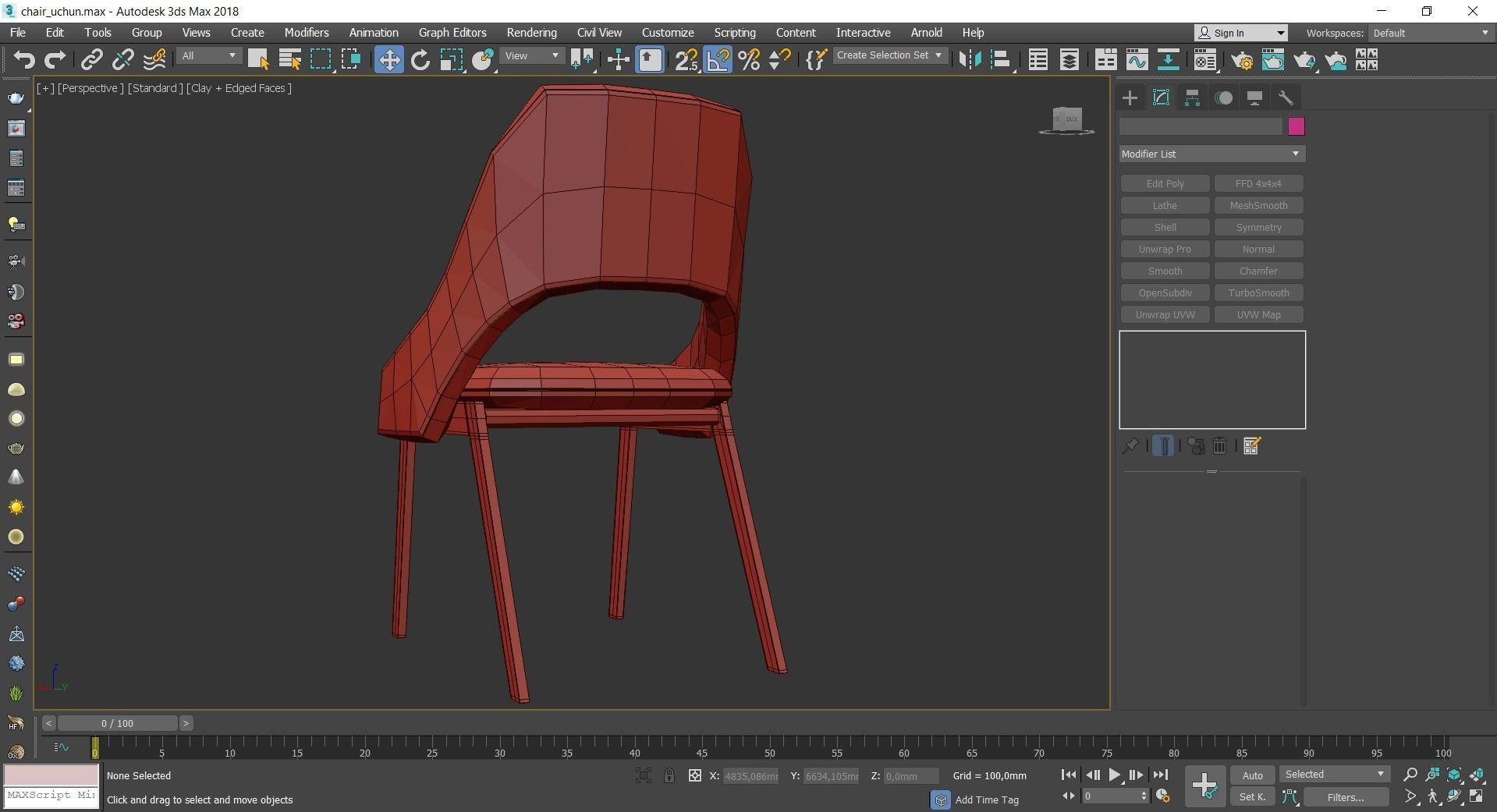Open the Modifiers menu
The height and width of the screenshot is (812, 1497).
[307, 33]
